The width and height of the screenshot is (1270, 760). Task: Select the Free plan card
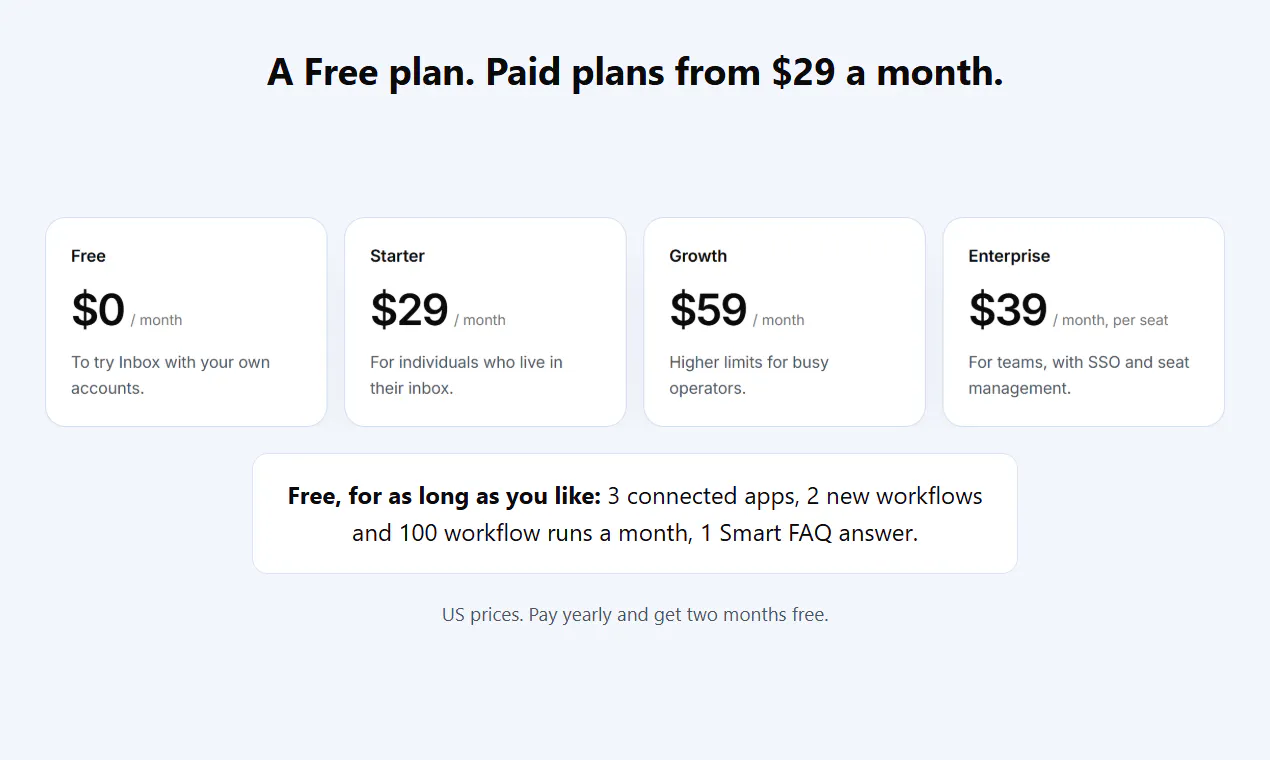pyautogui.click(x=186, y=322)
